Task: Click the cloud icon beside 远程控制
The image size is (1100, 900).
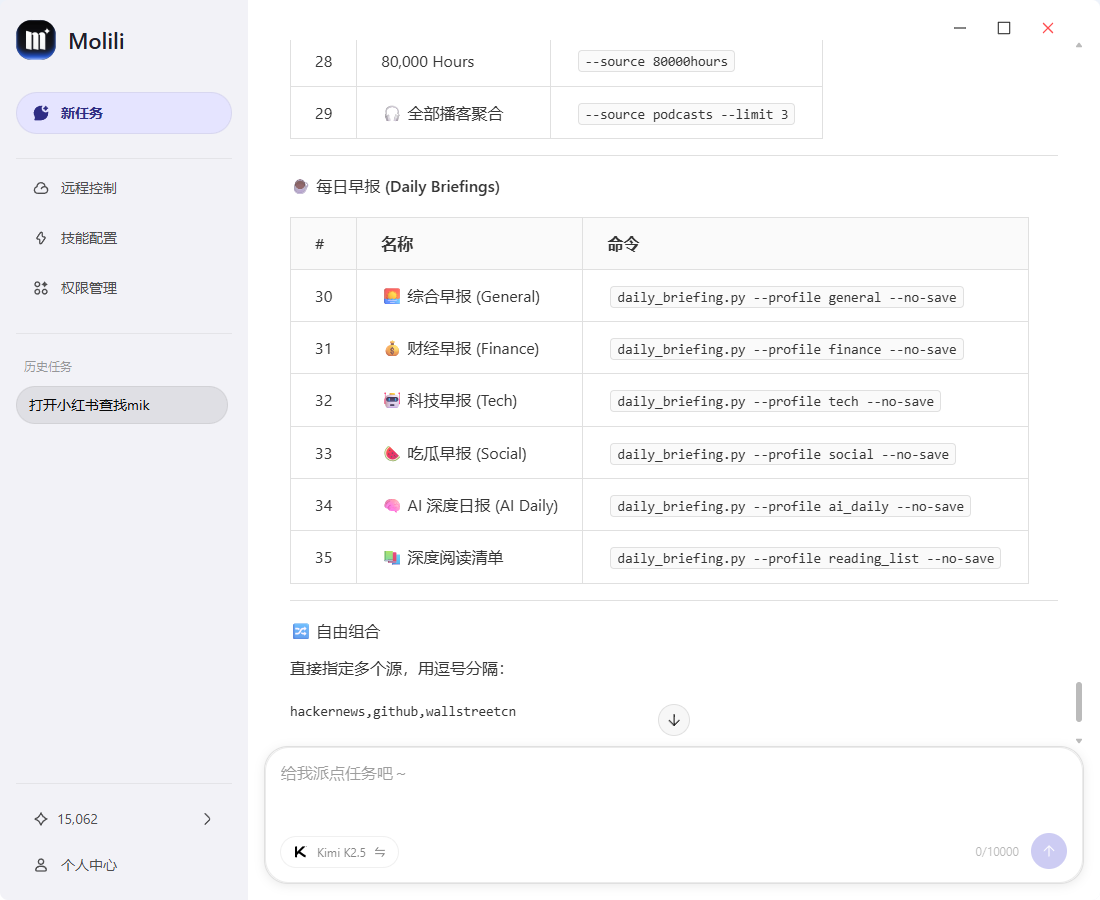Action: [x=41, y=188]
